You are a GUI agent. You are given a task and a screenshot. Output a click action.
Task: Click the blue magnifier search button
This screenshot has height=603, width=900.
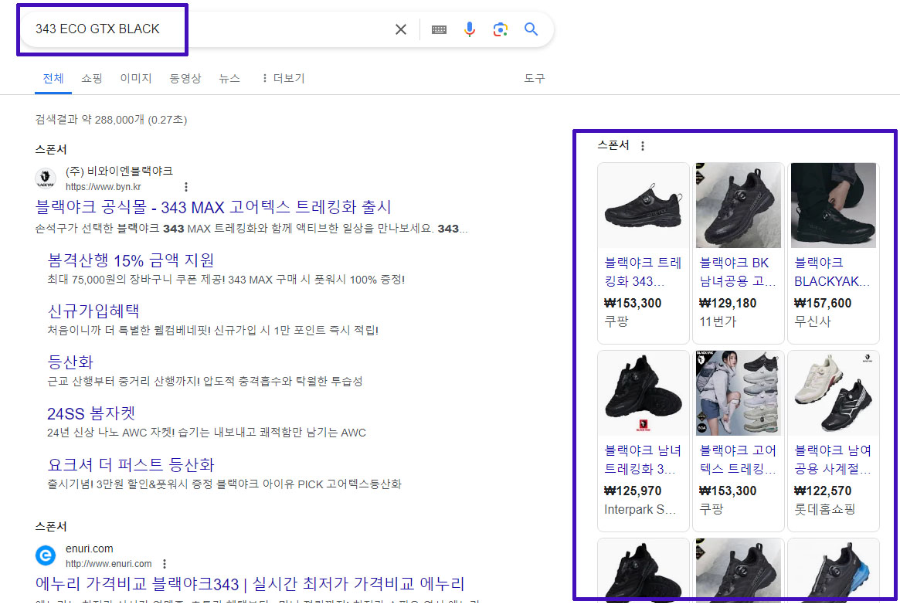click(531, 29)
